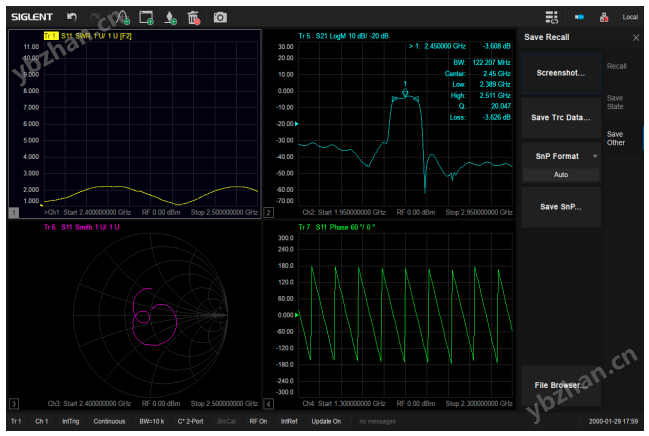
Task: Switch to the Recall tab
Action: click(x=617, y=66)
